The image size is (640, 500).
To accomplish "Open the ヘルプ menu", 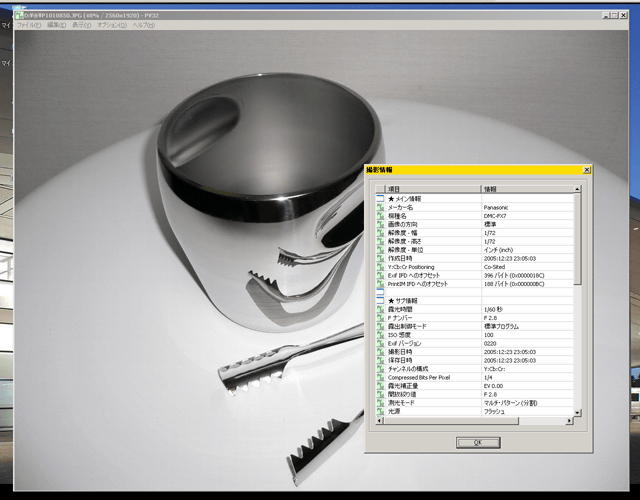I will point(144,25).
